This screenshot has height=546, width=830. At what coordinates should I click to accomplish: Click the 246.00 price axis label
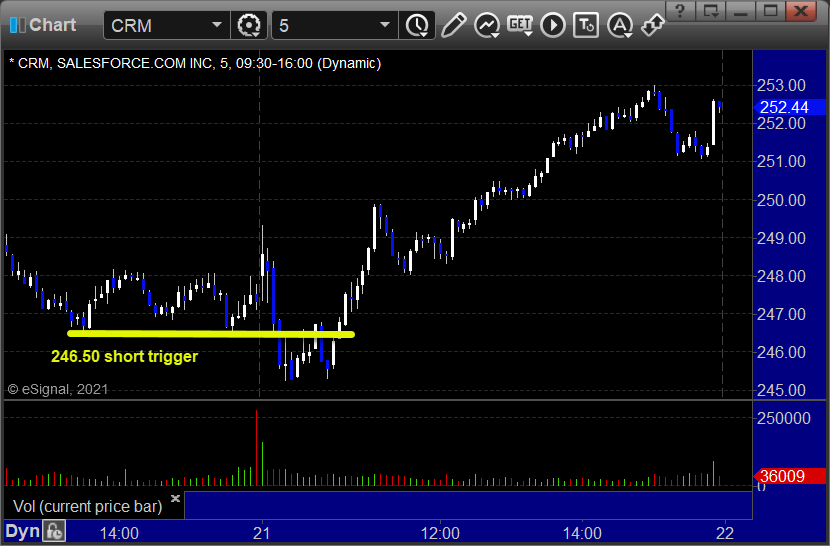click(781, 352)
